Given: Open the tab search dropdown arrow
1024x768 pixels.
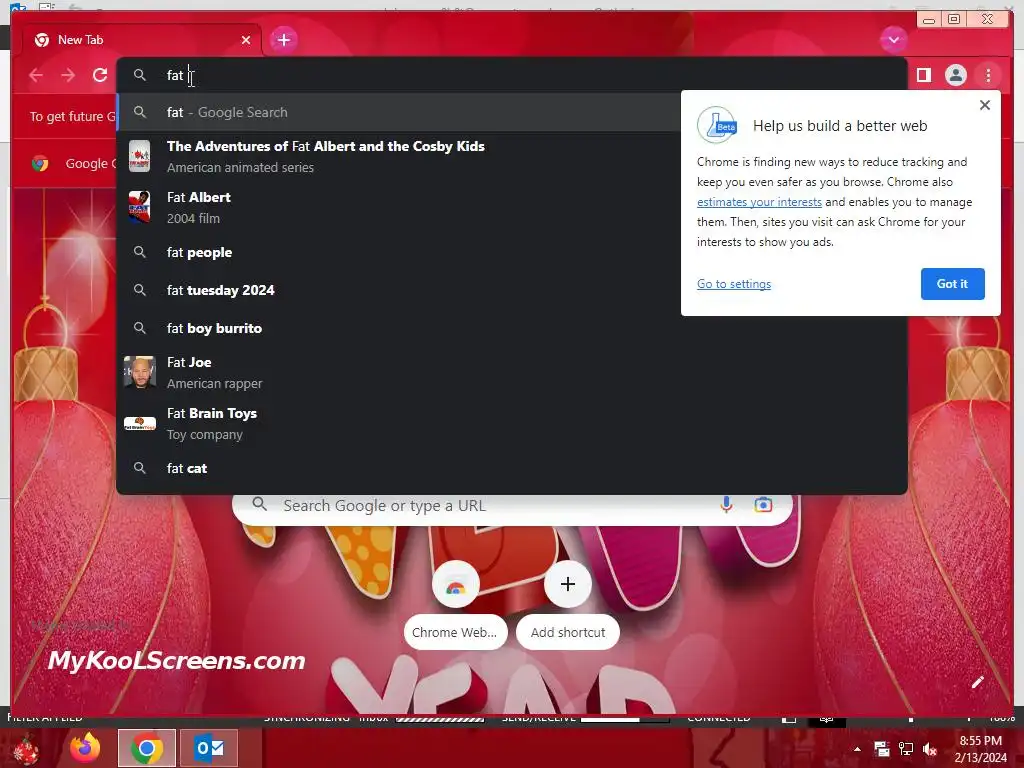Looking at the screenshot, I should 893,40.
